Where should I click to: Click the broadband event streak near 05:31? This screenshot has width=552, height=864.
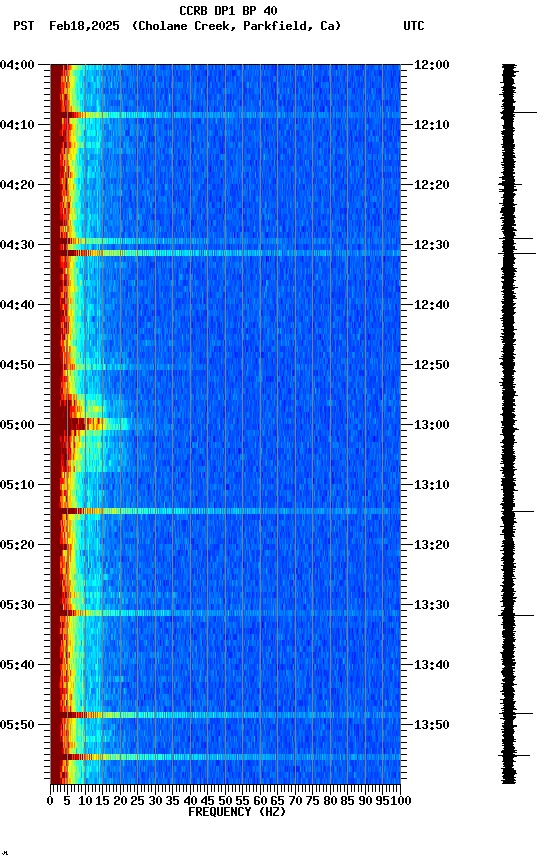tap(225, 613)
